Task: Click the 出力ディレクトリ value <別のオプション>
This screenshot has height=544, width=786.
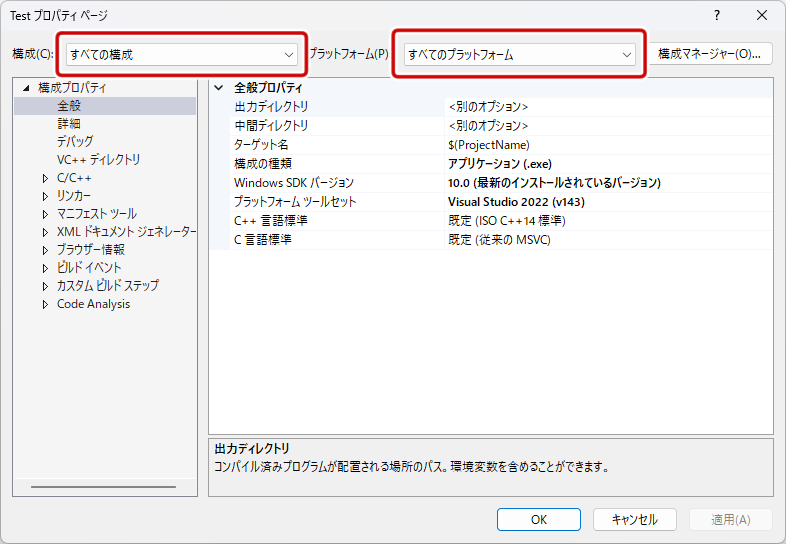Action: click(x=488, y=107)
